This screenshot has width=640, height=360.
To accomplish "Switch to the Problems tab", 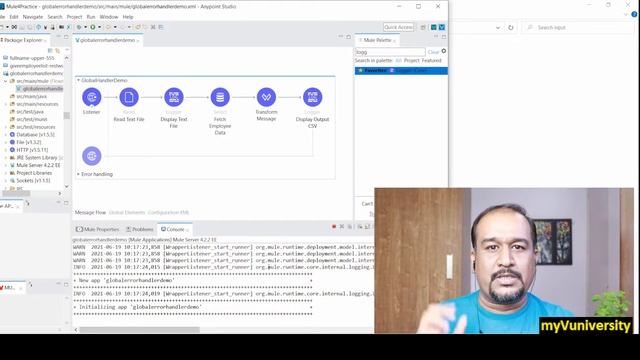I will pos(140,229).
